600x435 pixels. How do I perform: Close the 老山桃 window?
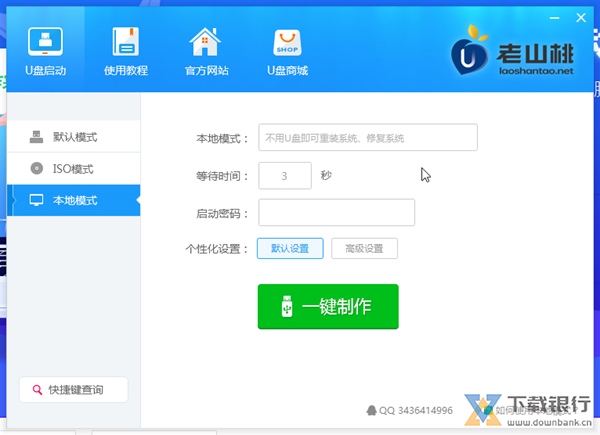[x=581, y=18]
